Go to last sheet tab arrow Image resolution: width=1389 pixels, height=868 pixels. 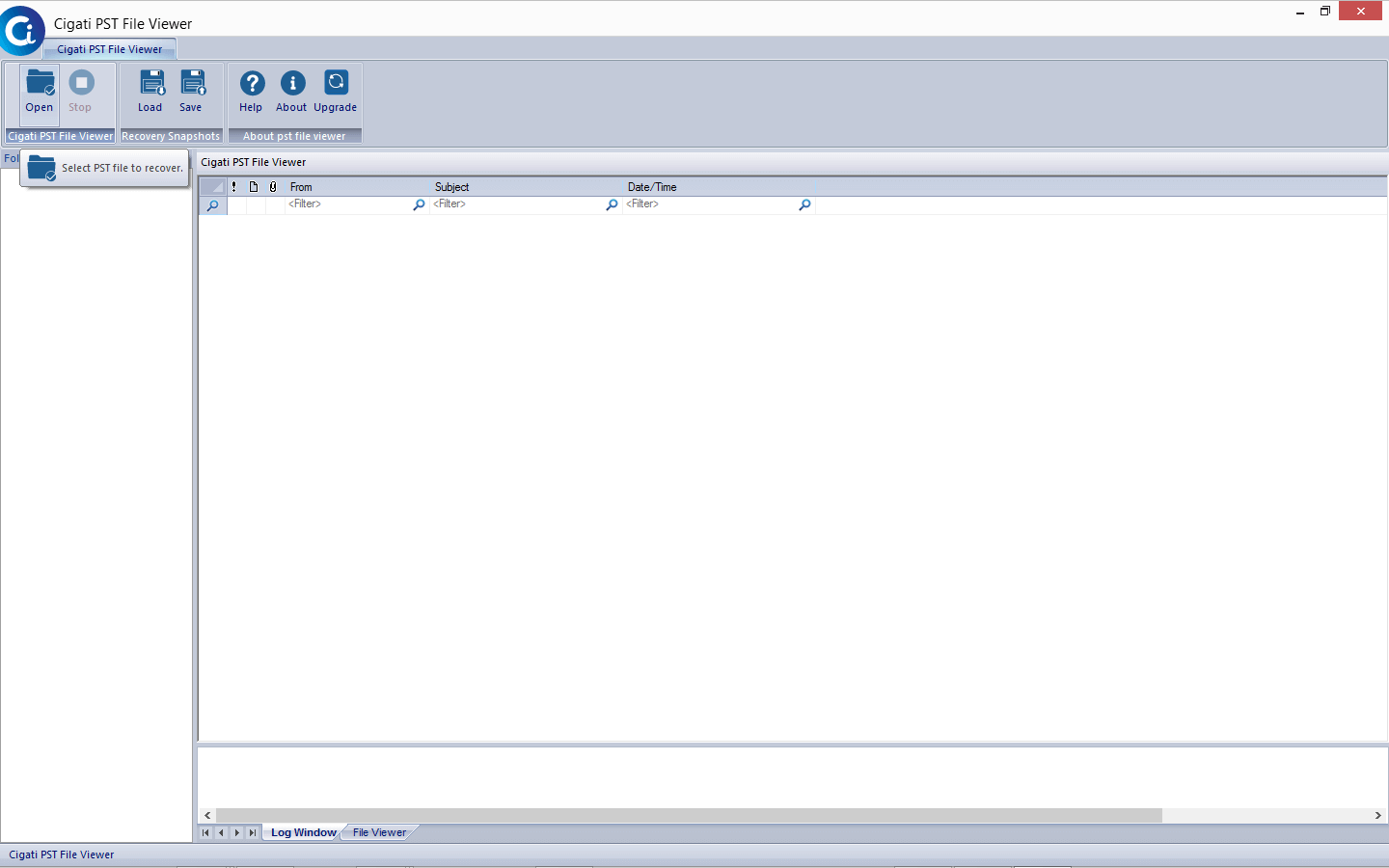252,832
